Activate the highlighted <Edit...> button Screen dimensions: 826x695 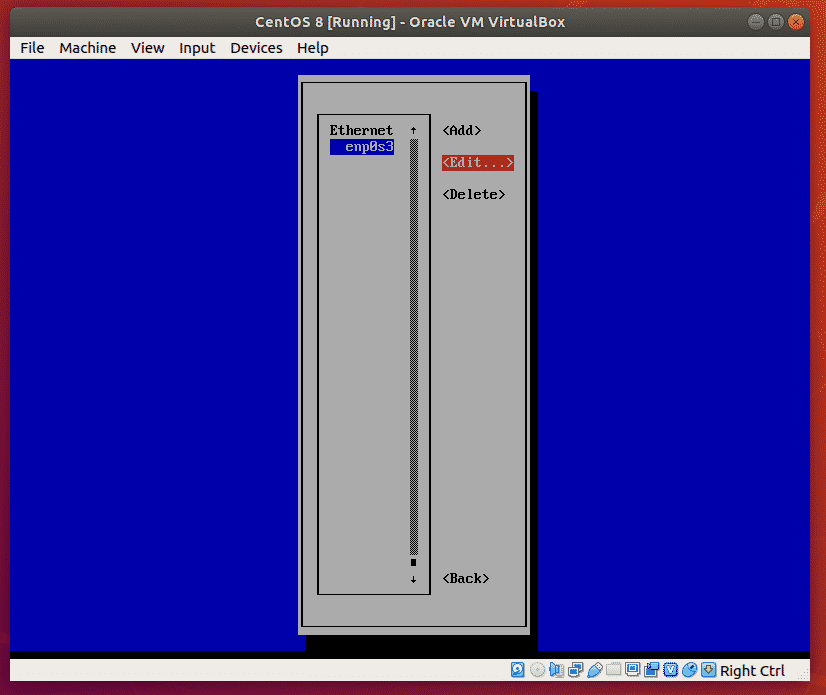click(478, 162)
